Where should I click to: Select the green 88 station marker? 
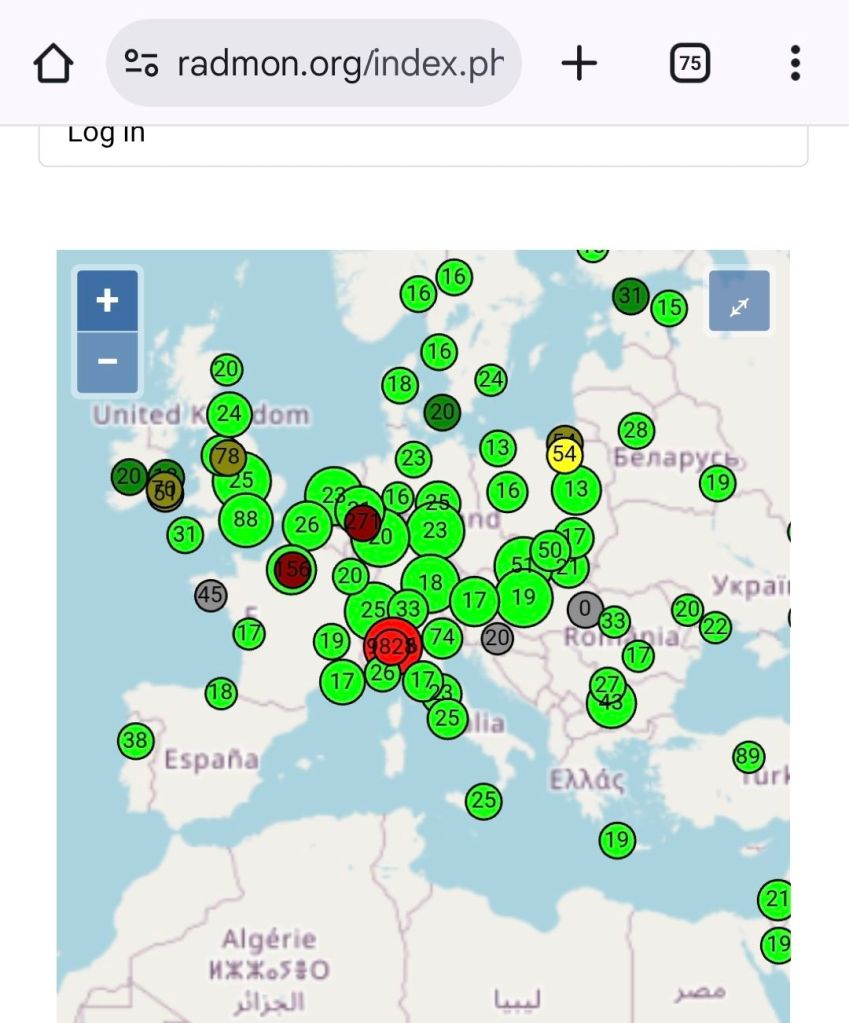pos(246,519)
